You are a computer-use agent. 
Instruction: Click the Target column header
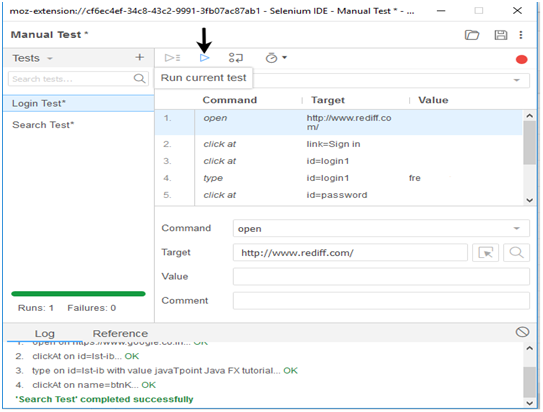point(328,100)
